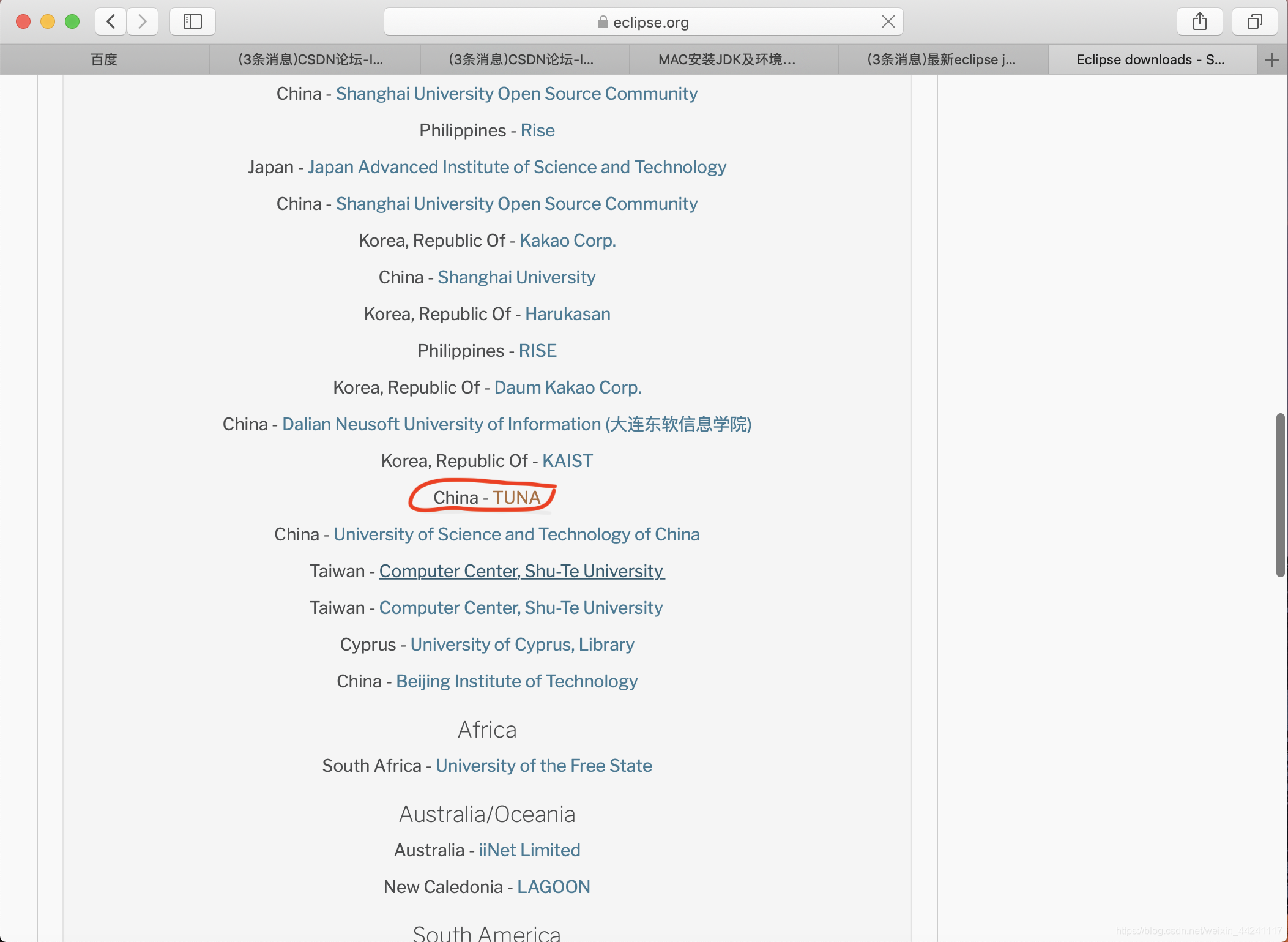This screenshot has width=1288, height=942.
Task: Choose Beijing Institute of Technology mirror
Action: [516, 681]
